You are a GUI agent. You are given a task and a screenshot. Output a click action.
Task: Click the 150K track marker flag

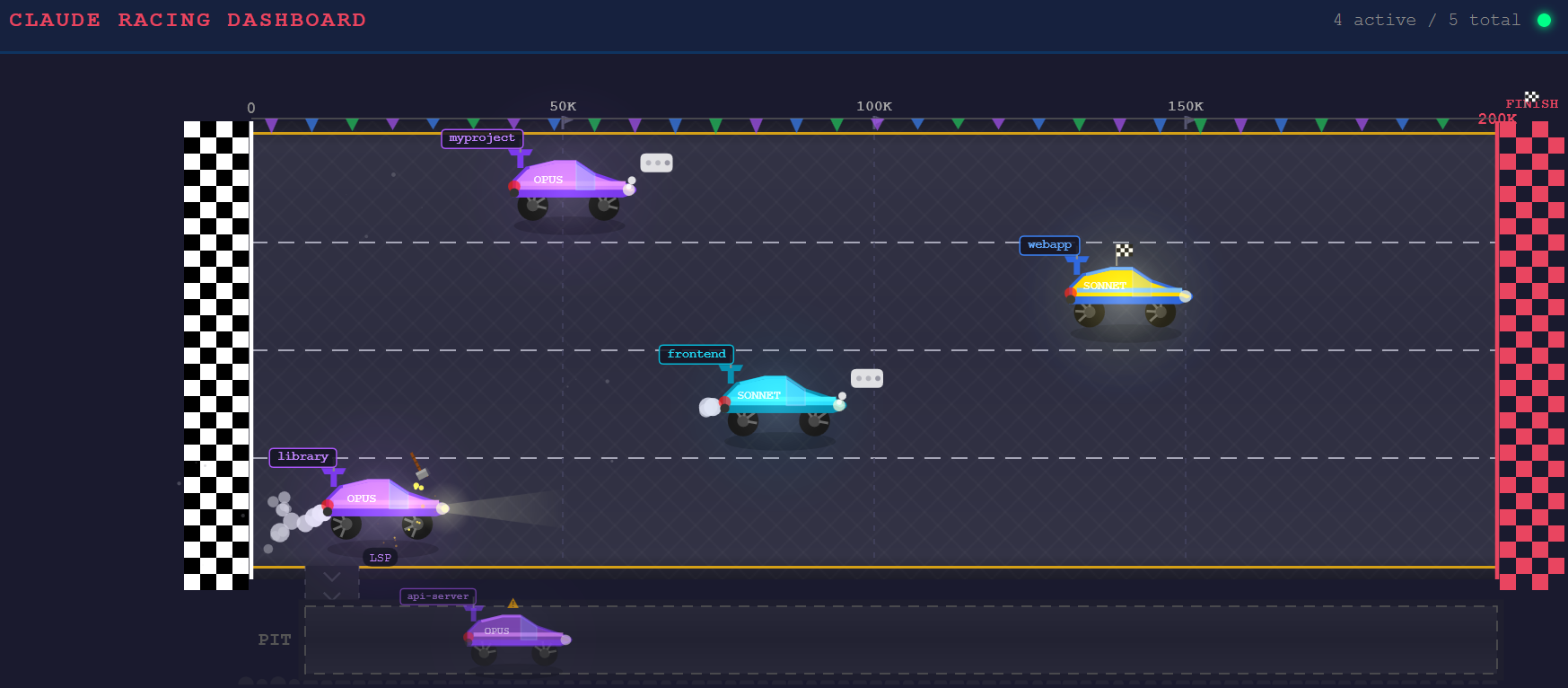point(1189,121)
